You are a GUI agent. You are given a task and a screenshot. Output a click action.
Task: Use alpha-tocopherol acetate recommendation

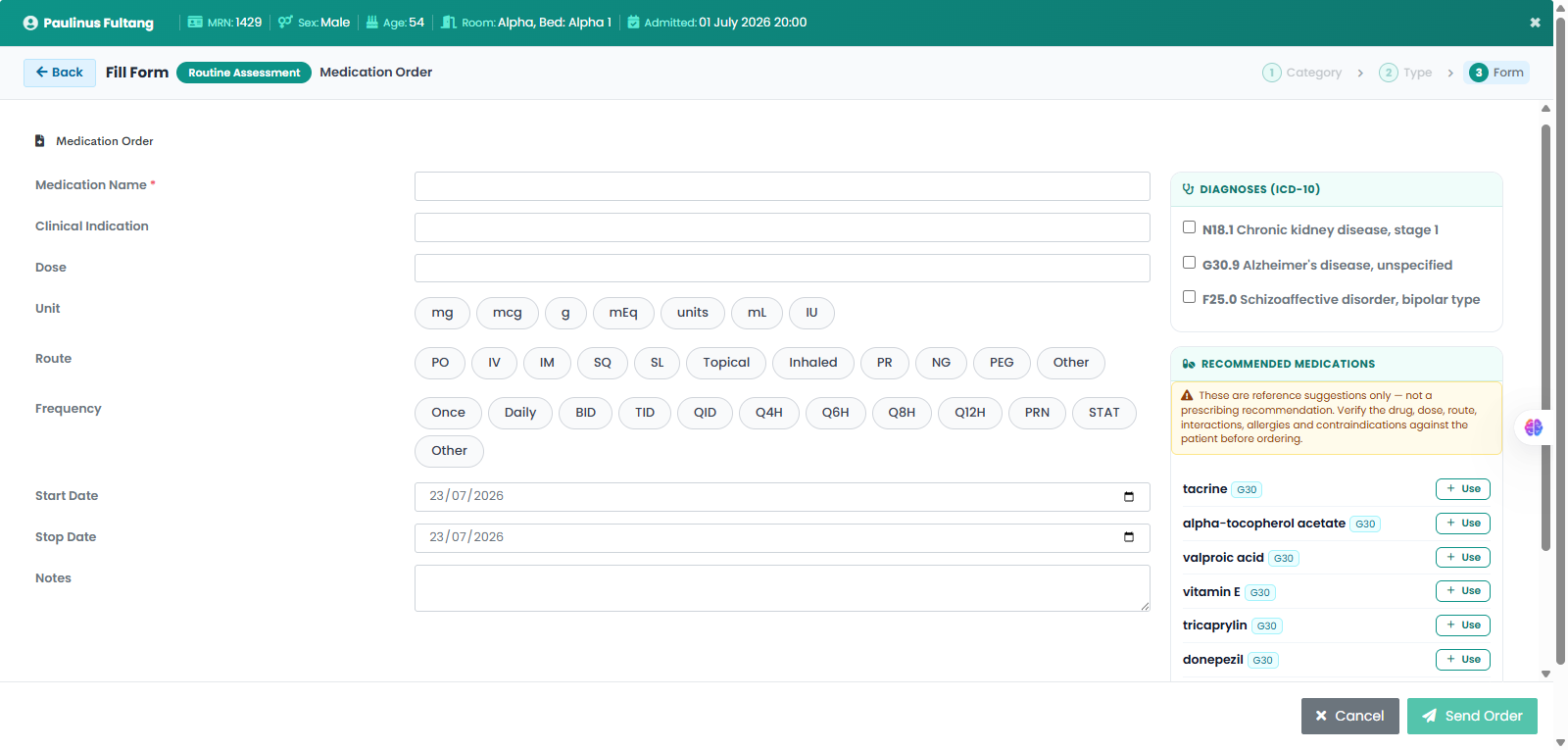(1463, 524)
